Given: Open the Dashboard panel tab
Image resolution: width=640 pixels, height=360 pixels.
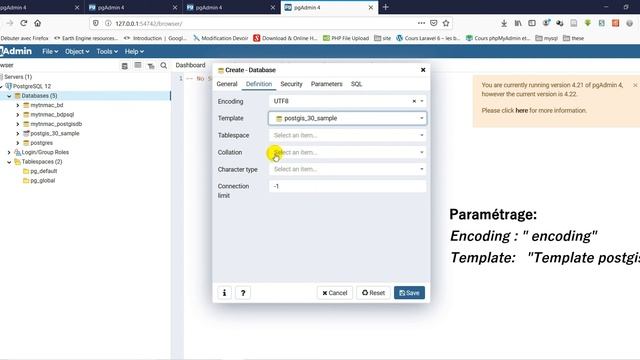Looking at the screenshot, I should tap(190, 65).
